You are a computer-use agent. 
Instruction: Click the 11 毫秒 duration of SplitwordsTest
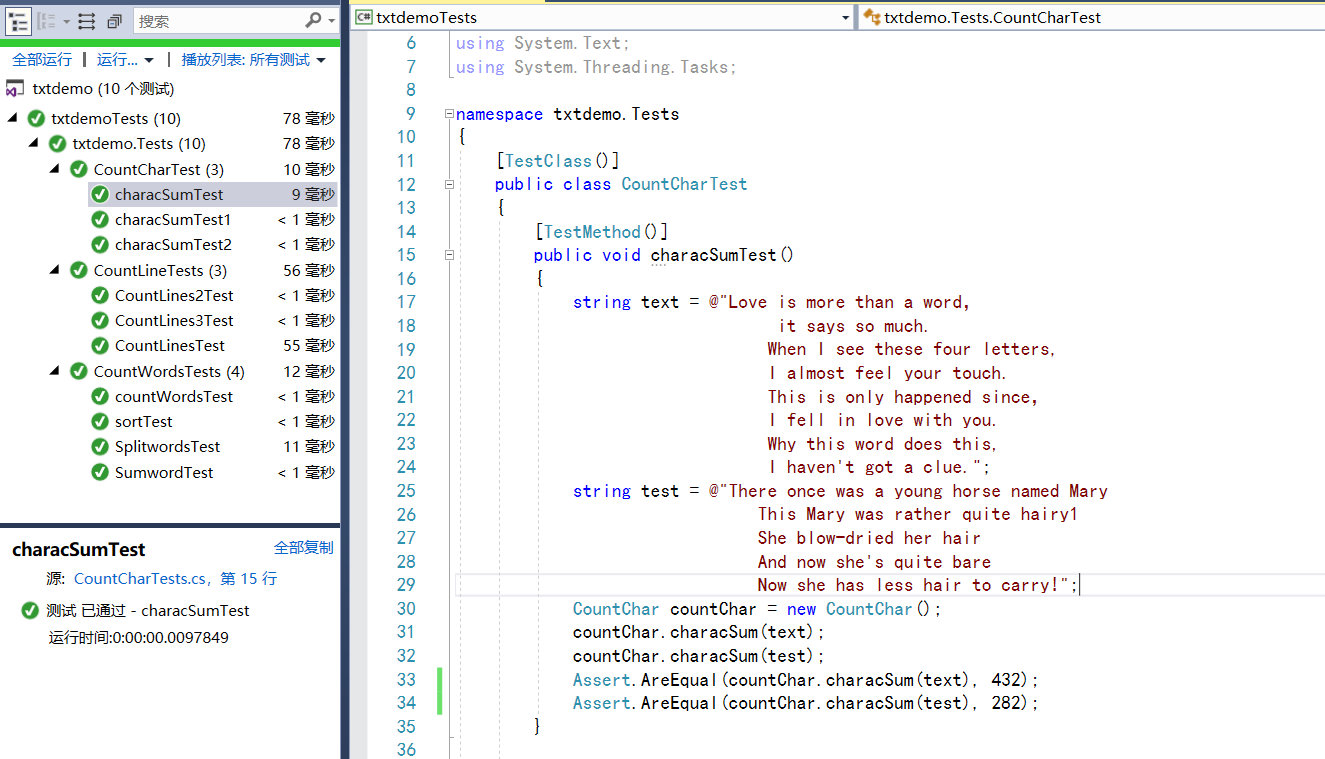309,447
